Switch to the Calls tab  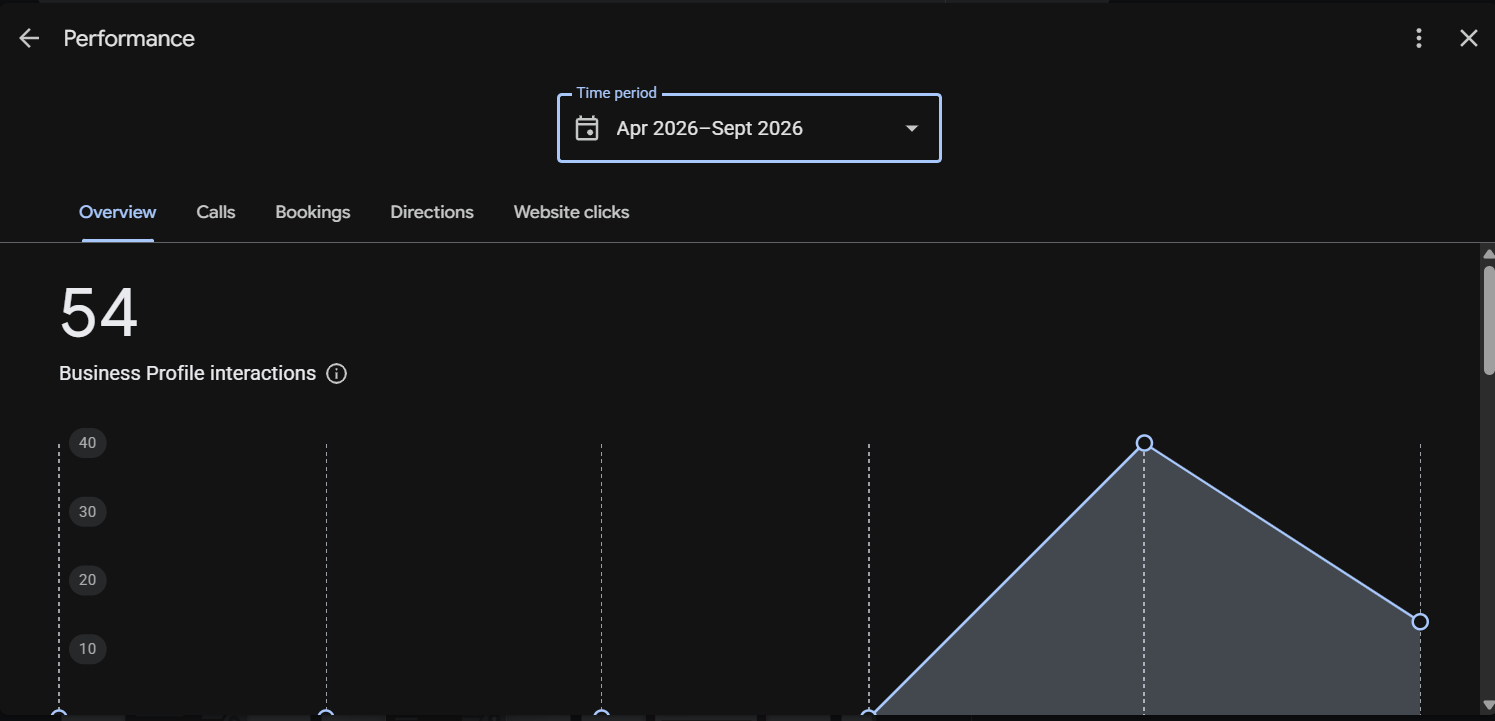tap(216, 212)
